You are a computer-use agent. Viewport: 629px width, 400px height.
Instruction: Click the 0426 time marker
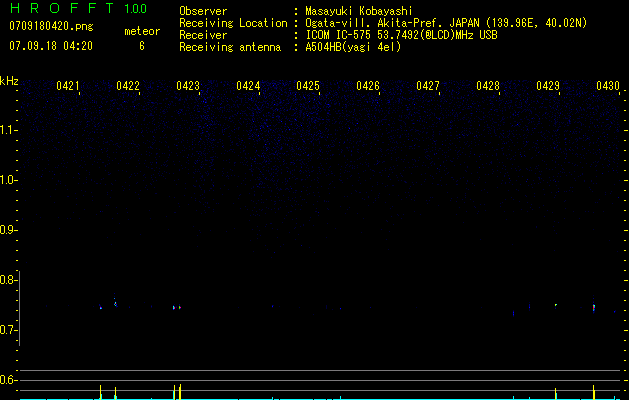(368, 86)
